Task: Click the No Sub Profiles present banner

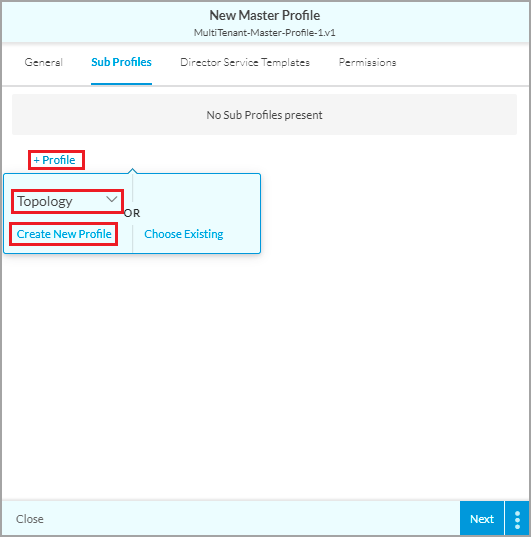Action: pos(264,115)
